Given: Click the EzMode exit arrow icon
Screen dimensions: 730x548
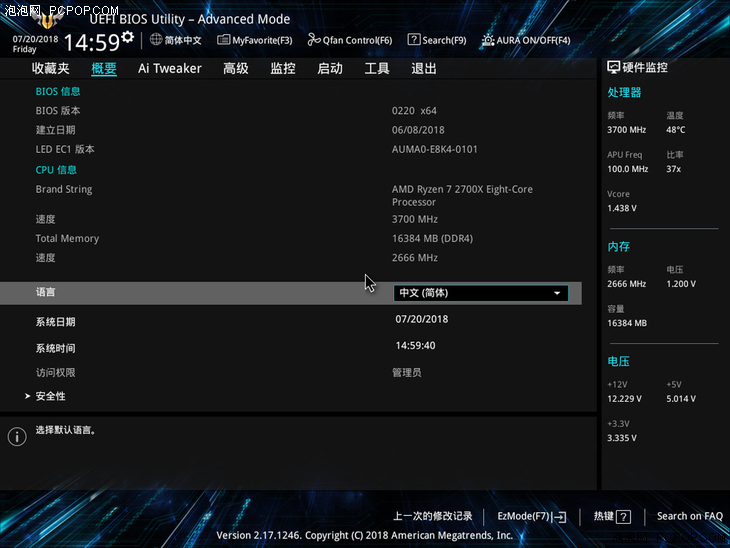Looking at the screenshot, I should pos(560,516).
